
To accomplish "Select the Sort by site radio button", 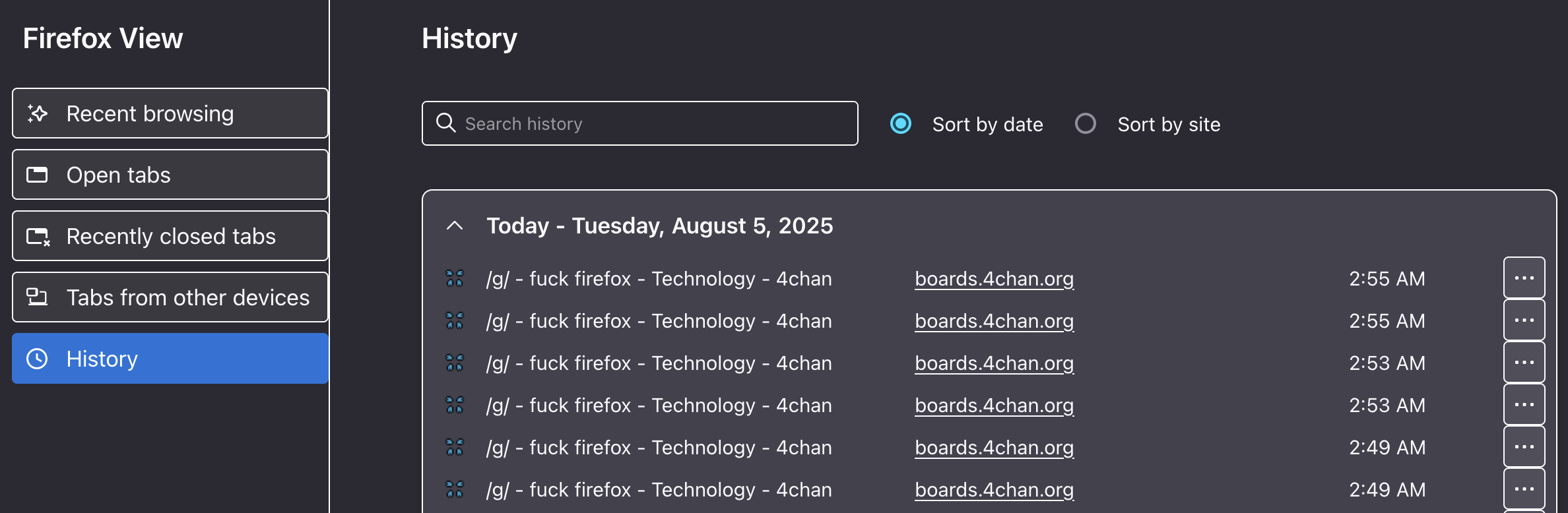I will pos(1086,123).
